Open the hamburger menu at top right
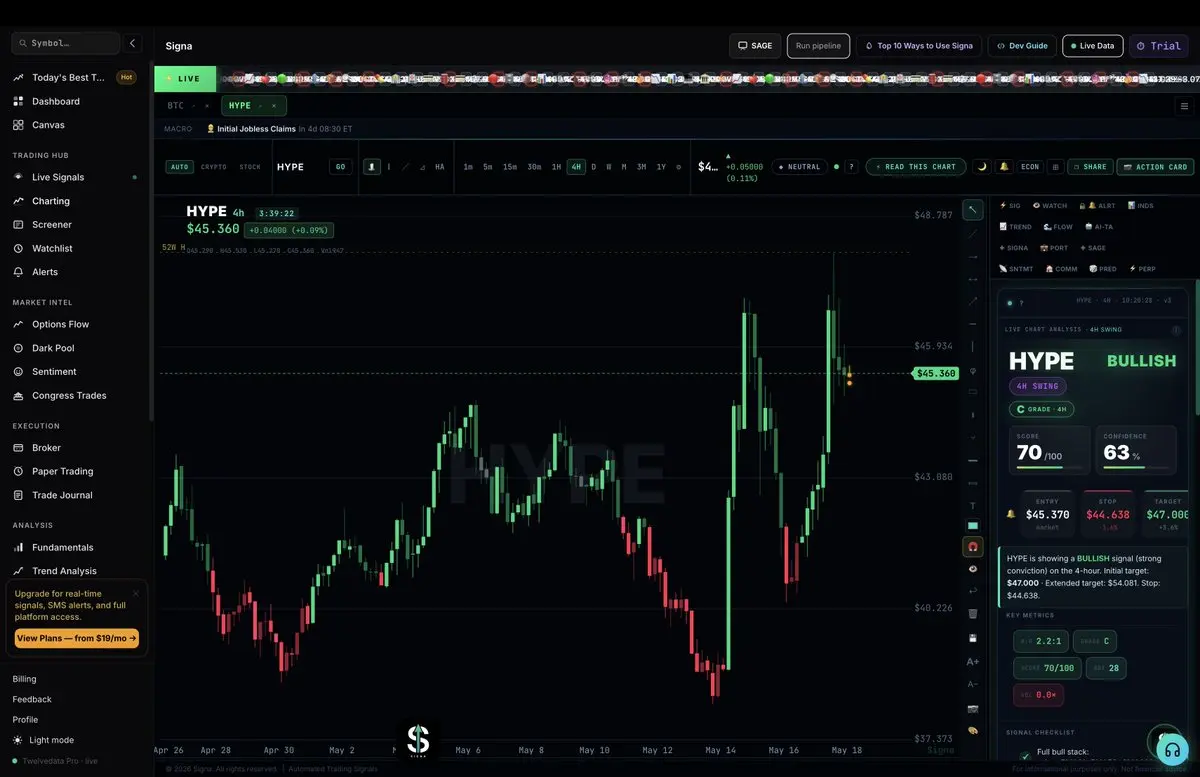Screen dimensions: 1200x777 [1184, 106]
